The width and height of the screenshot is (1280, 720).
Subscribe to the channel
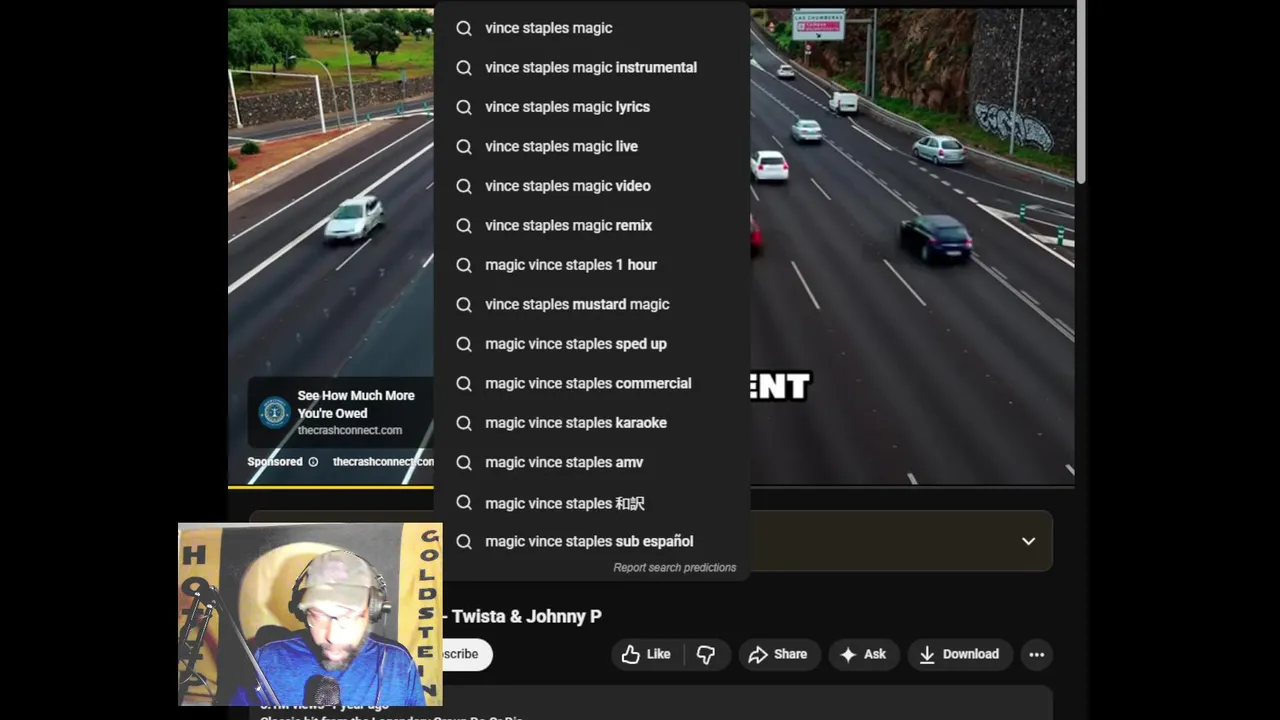(x=466, y=654)
